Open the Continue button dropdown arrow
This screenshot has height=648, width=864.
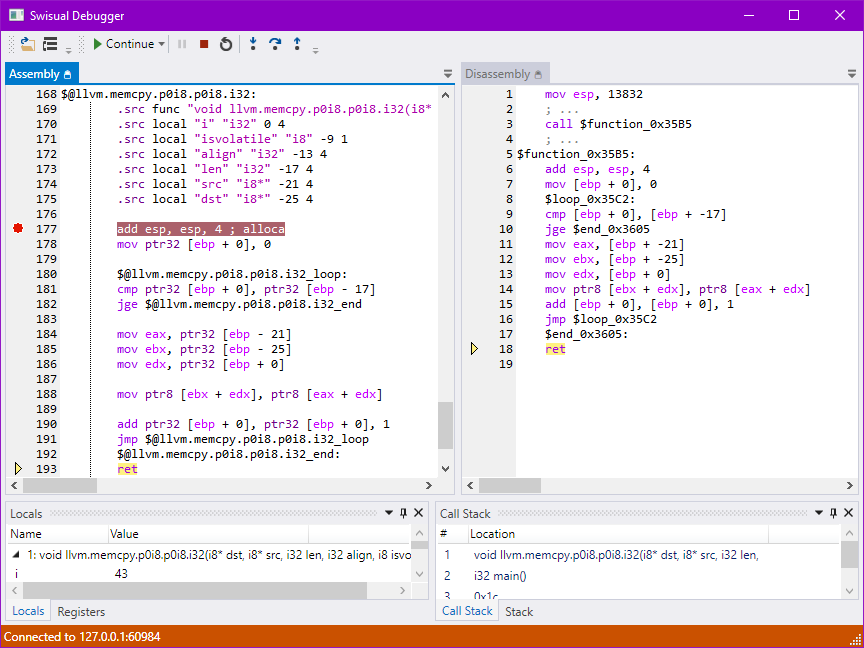(x=163, y=44)
